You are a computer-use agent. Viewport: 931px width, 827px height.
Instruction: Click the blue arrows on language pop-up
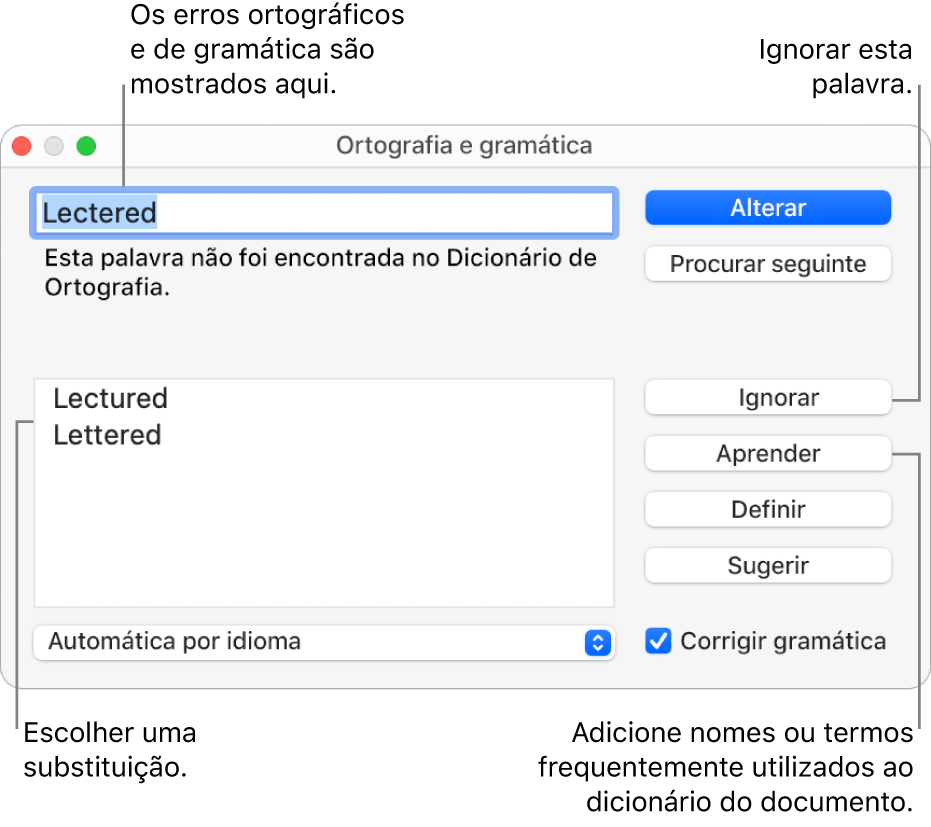tap(596, 642)
